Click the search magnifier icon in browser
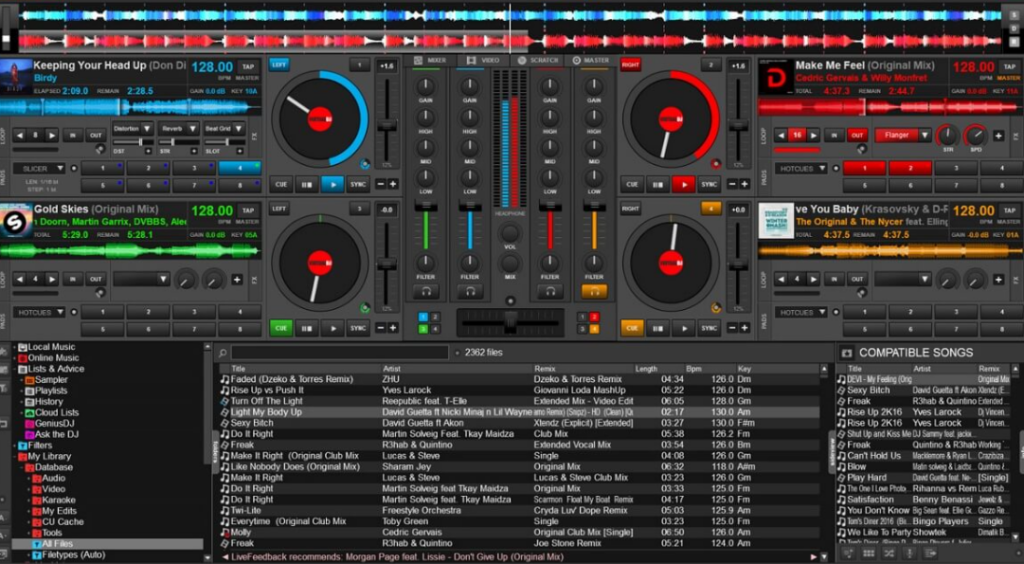 coord(222,353)
